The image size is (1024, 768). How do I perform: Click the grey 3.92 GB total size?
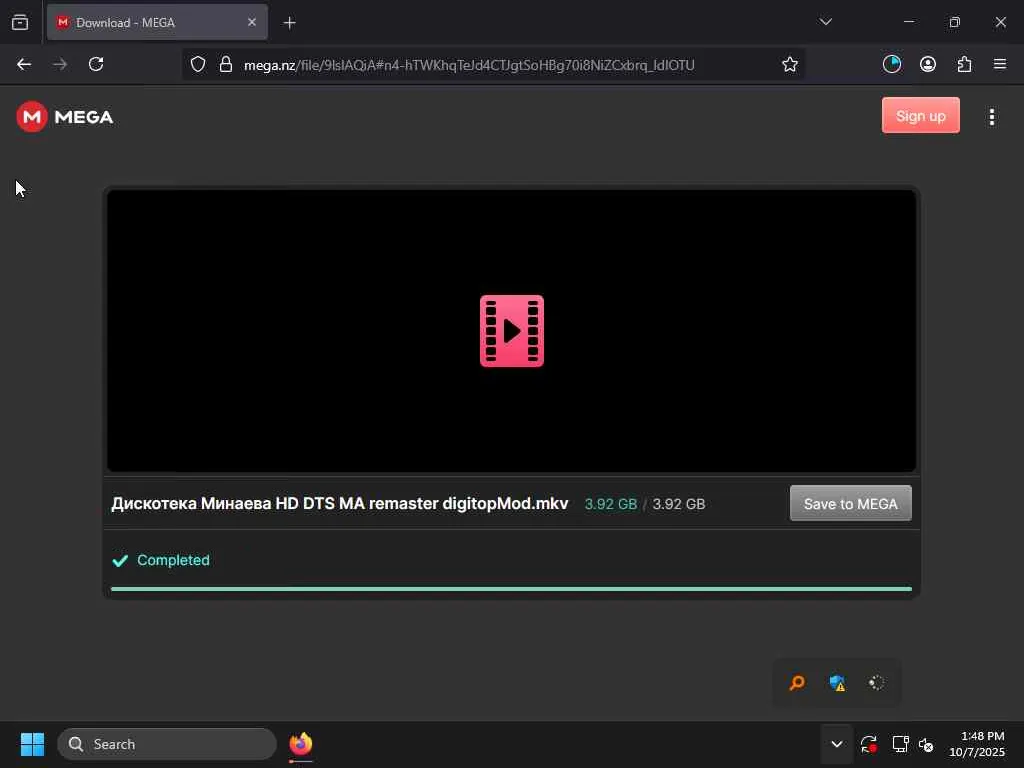pyautogui.click(x=679, y=504)
